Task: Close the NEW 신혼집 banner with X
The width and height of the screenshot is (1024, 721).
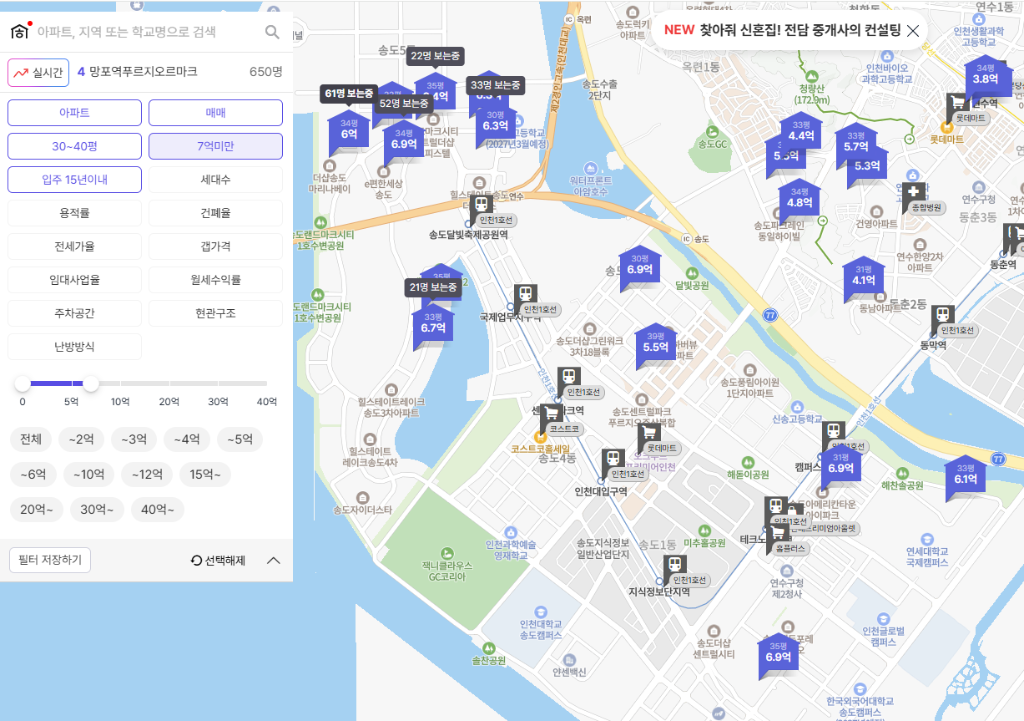Action: click(x=913, y=31)
